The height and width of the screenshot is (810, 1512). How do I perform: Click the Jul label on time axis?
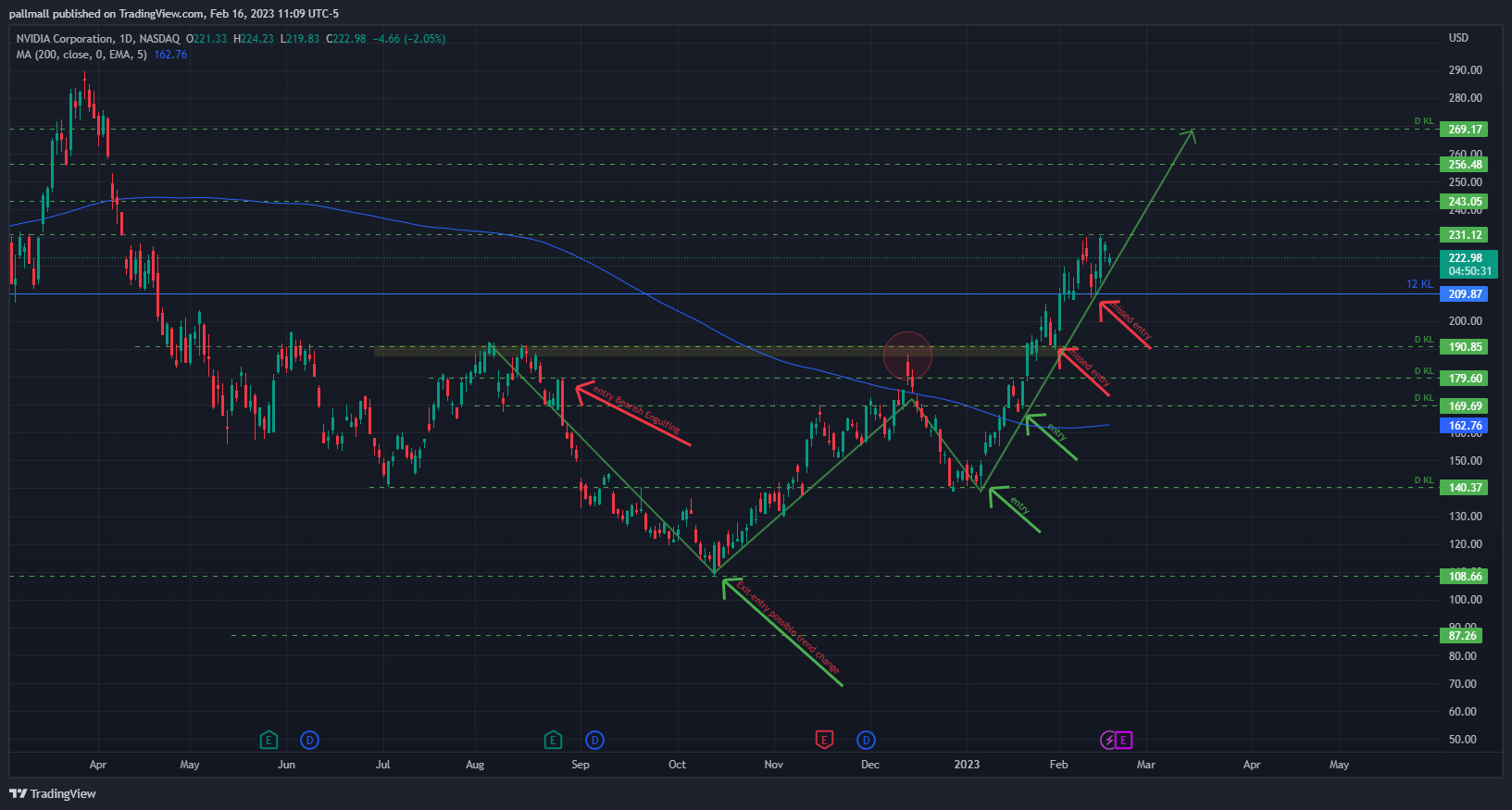click(x=382, y=765)
